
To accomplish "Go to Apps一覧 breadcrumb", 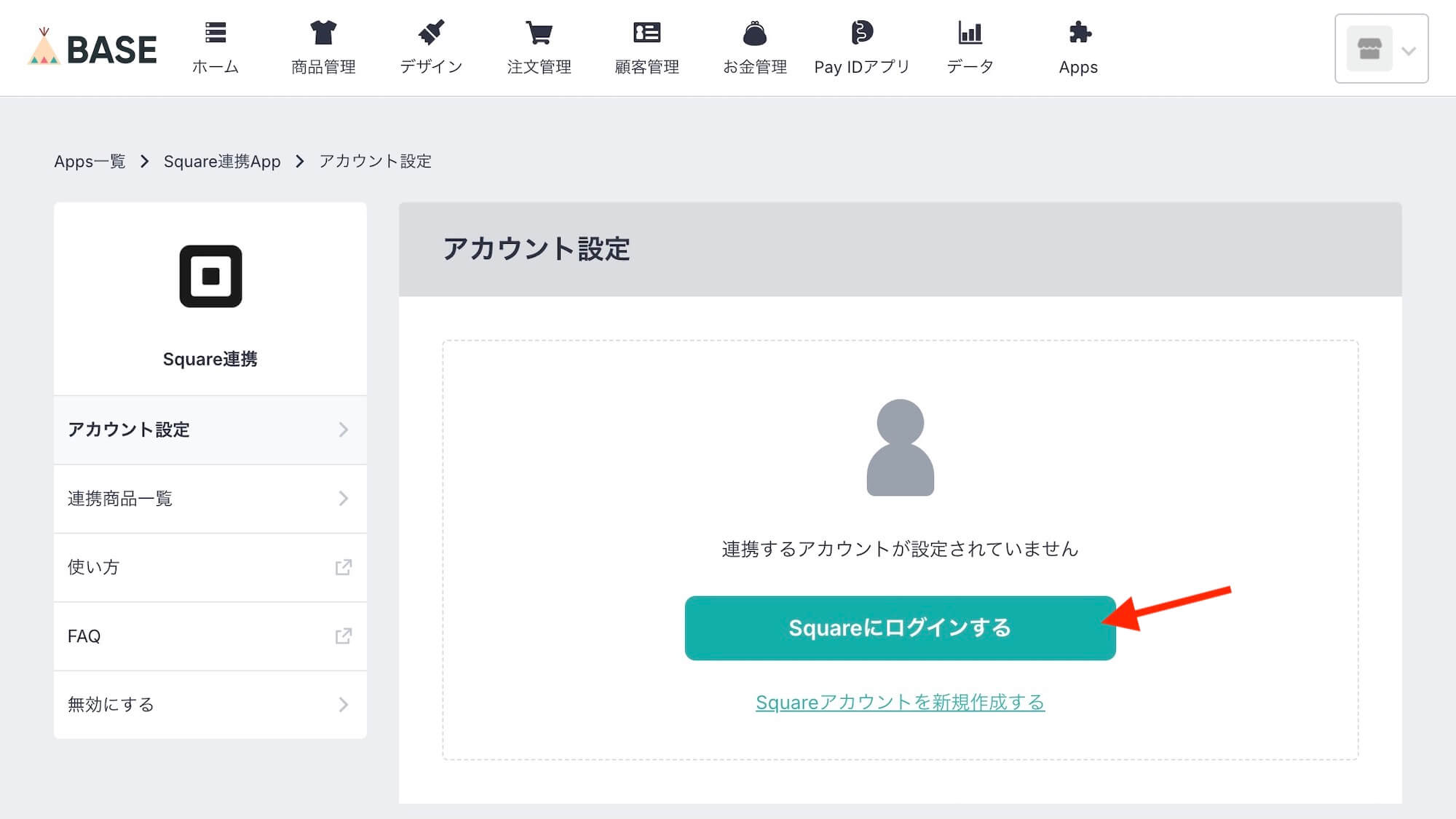I will pos(90,161).
